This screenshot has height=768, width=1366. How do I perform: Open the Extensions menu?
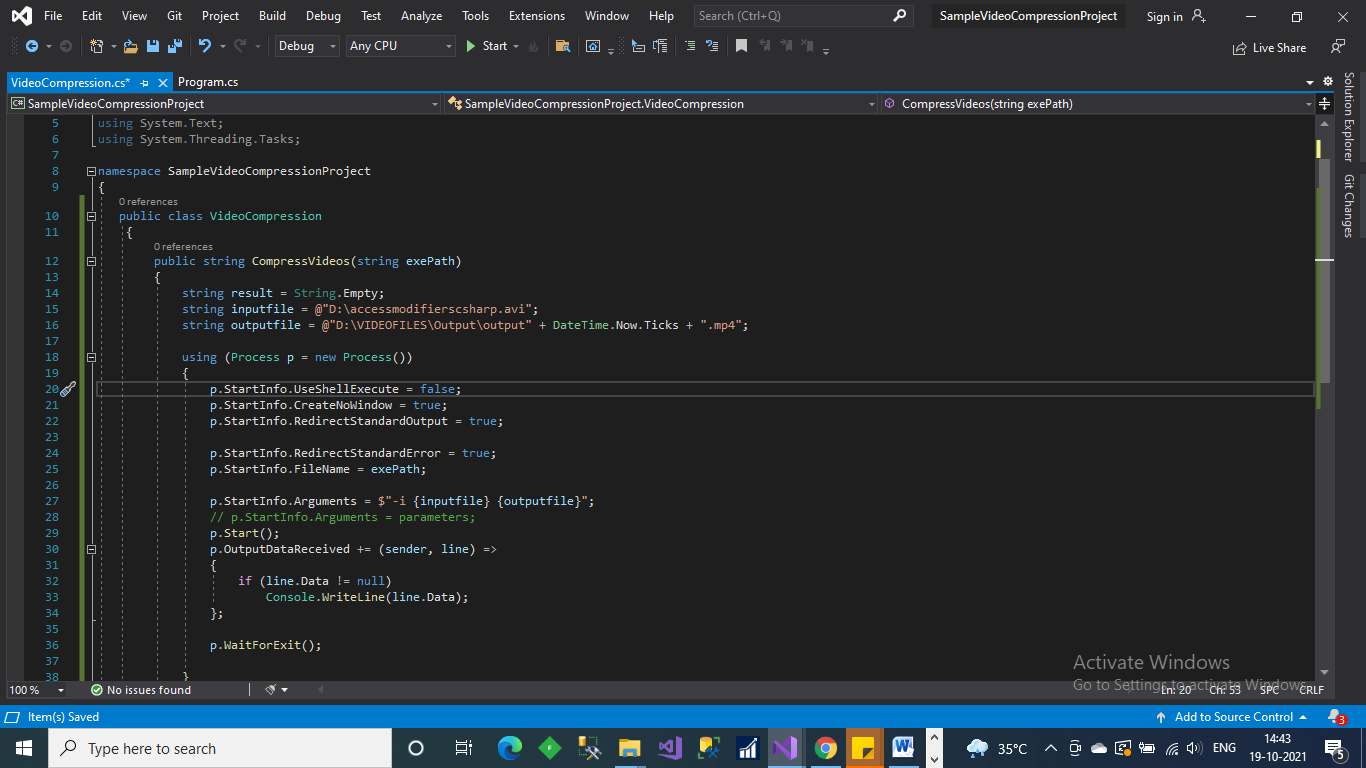[x=537, y=16]
